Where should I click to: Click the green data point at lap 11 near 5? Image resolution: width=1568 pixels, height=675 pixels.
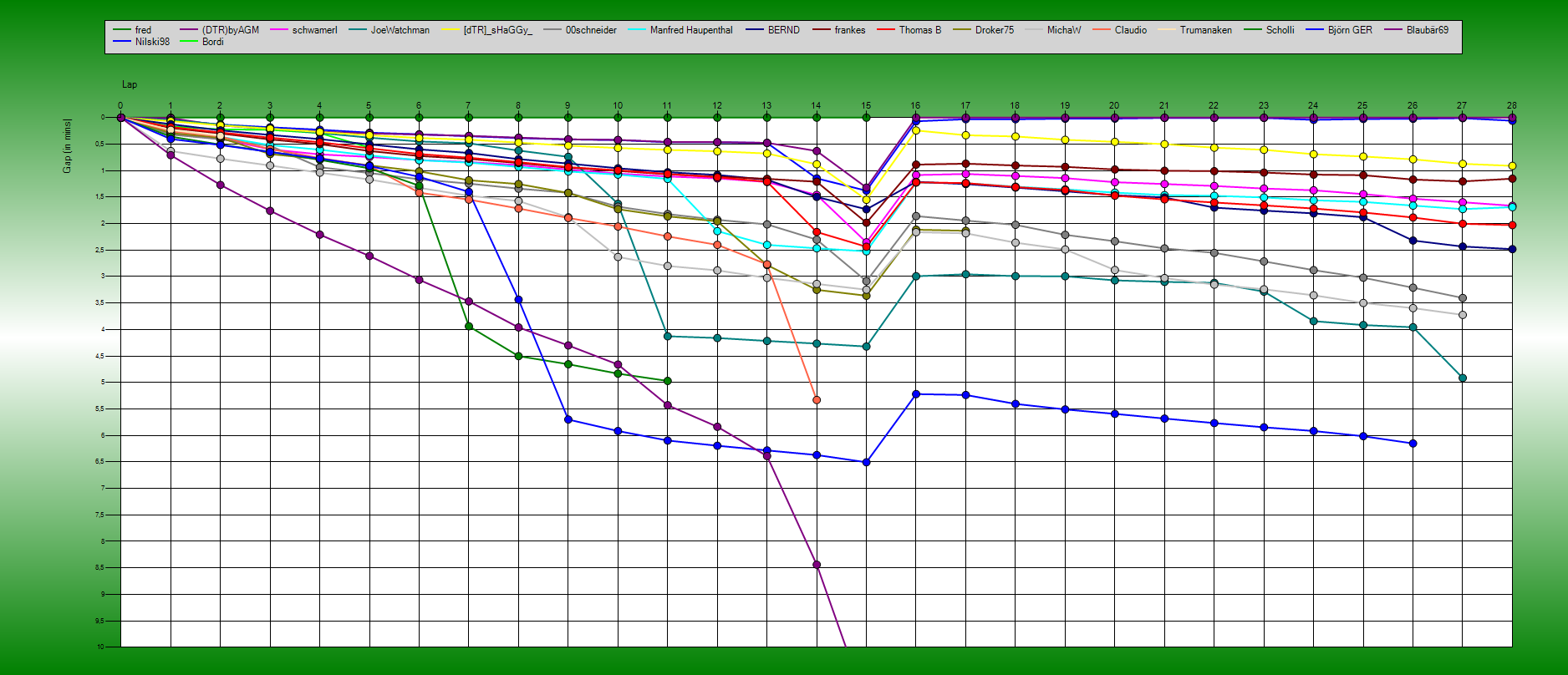pyautogui.click(x=667, y=381)
